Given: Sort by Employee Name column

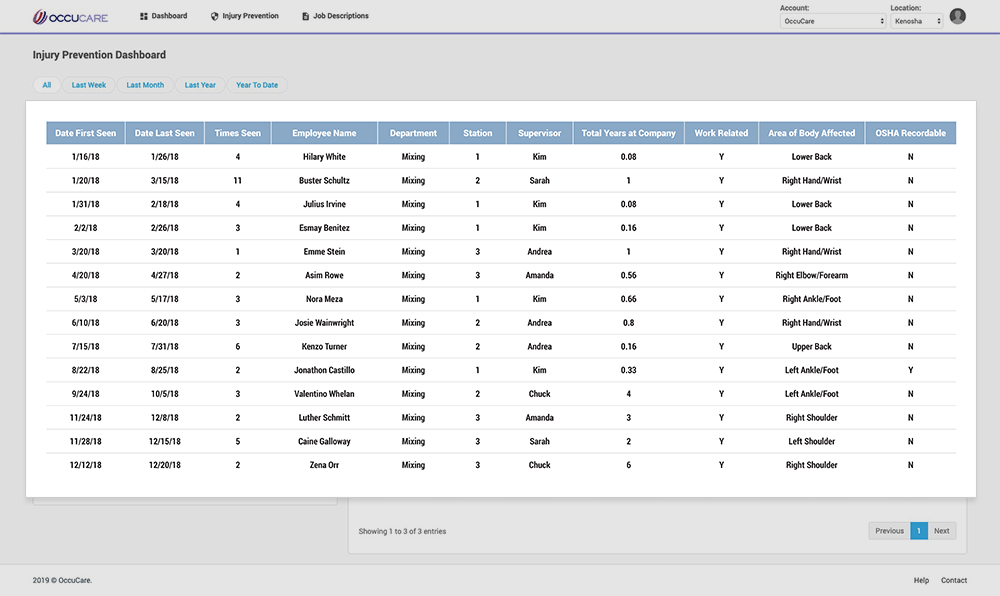Looking at the screenshot, I should pyautogui.click(x=324, y=133).
